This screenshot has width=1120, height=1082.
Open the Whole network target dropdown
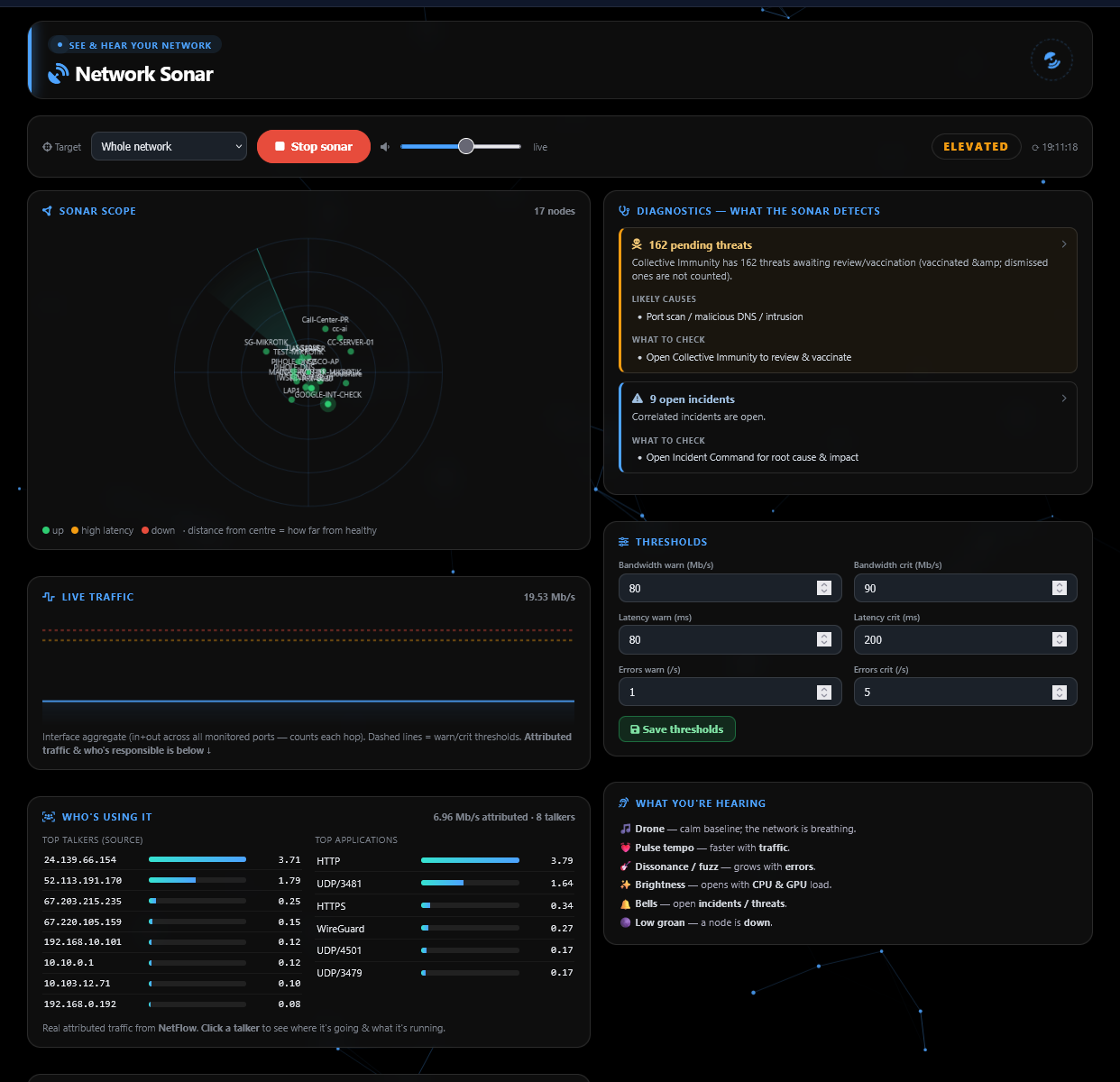pos(170,146)
